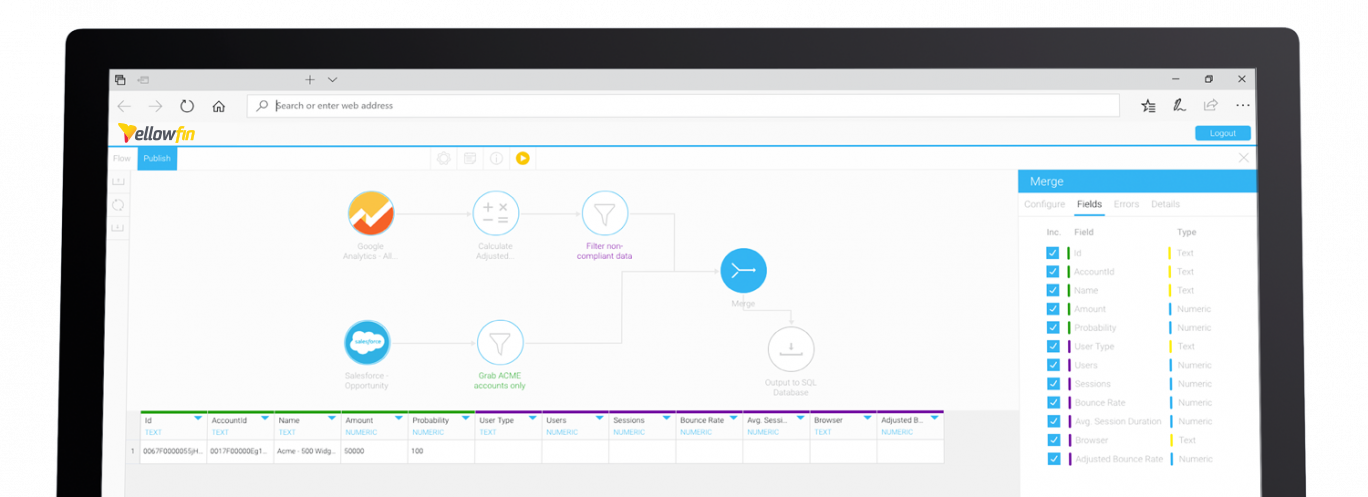Click the Logout button
1368x497 pixels.
(x=1222, y=133)
